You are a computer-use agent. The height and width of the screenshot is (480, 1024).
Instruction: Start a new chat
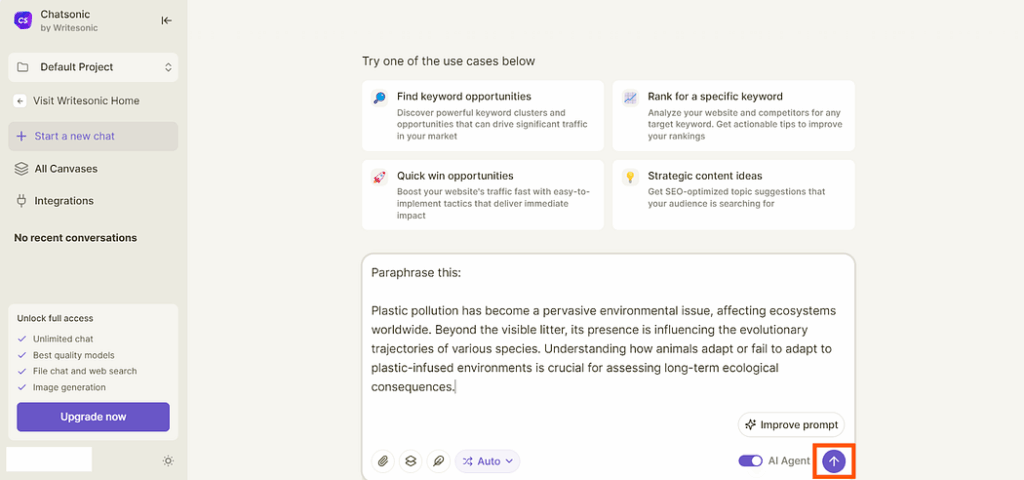pos(93,136)
